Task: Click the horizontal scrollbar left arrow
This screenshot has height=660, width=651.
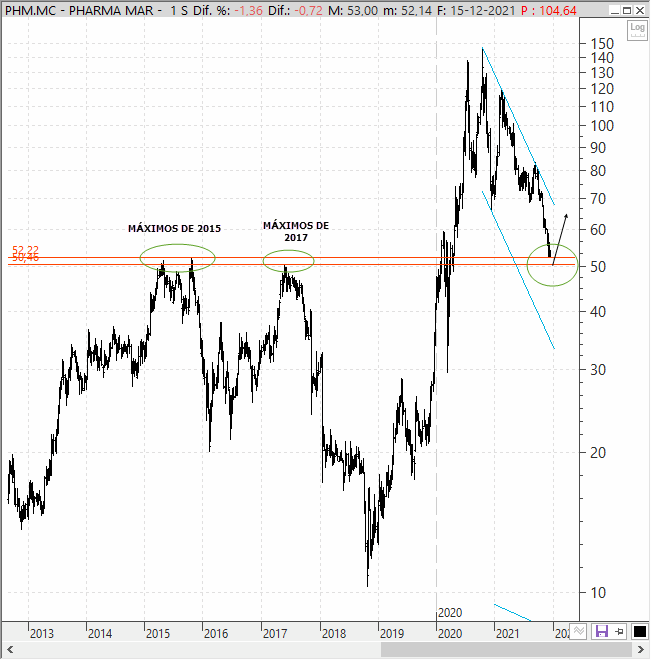Action: (x=10, y=649)
